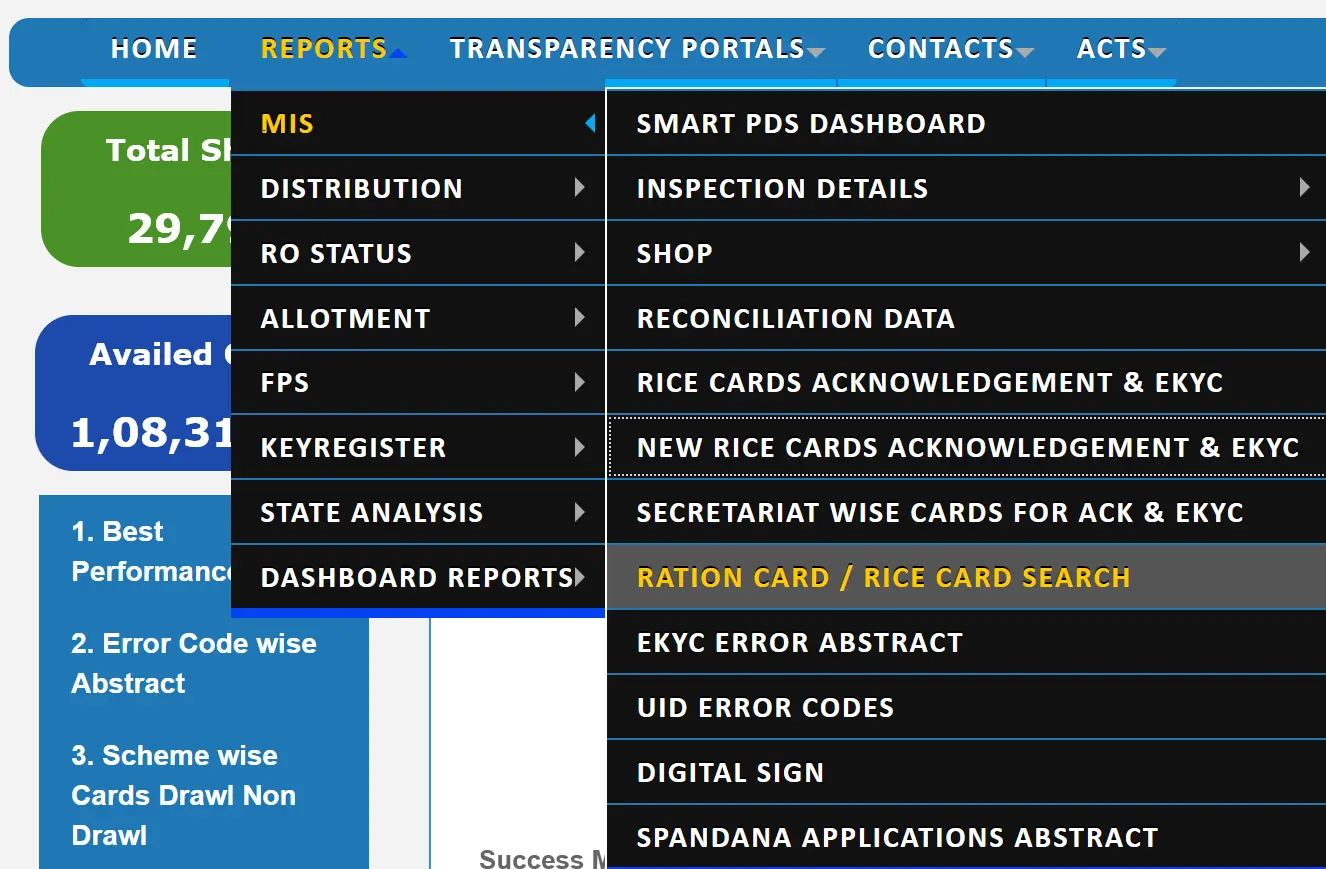
Task: Click the green Total card
Action: (136, 189)
